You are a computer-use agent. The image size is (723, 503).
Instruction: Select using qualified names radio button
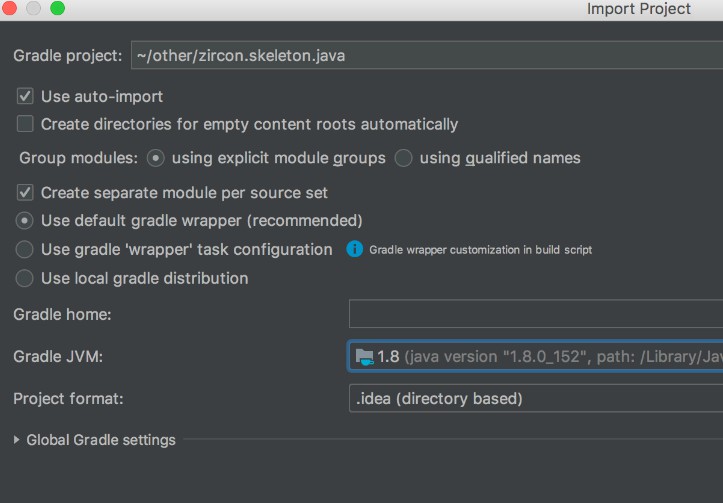click(x=403, y=158)
